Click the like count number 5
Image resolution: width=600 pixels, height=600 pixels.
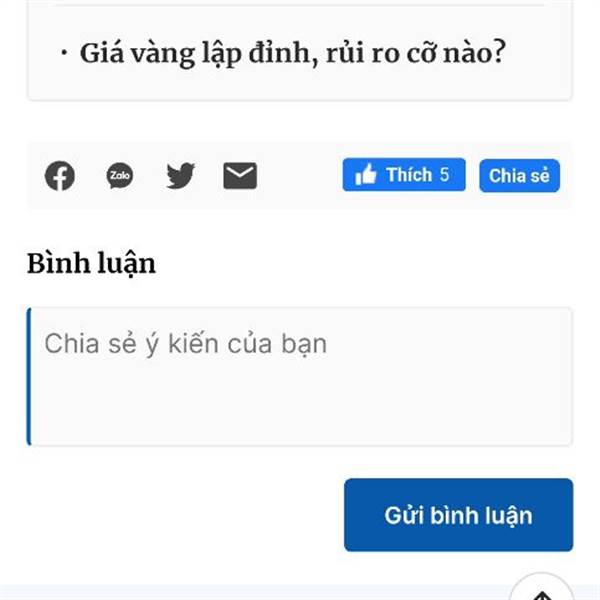(444, 174)
